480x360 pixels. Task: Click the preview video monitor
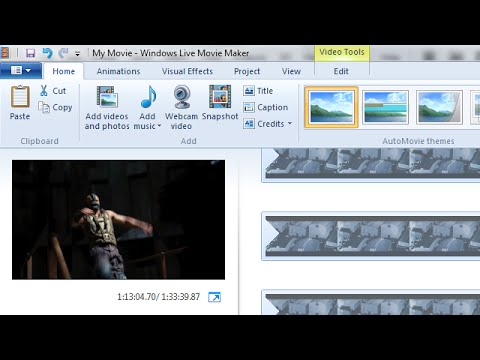118,220
